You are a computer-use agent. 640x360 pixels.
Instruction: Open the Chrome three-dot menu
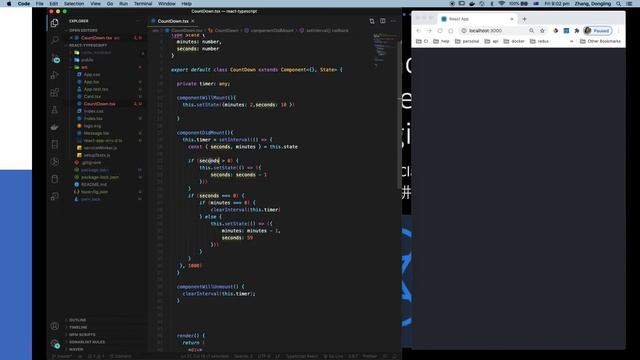(618, 31)
